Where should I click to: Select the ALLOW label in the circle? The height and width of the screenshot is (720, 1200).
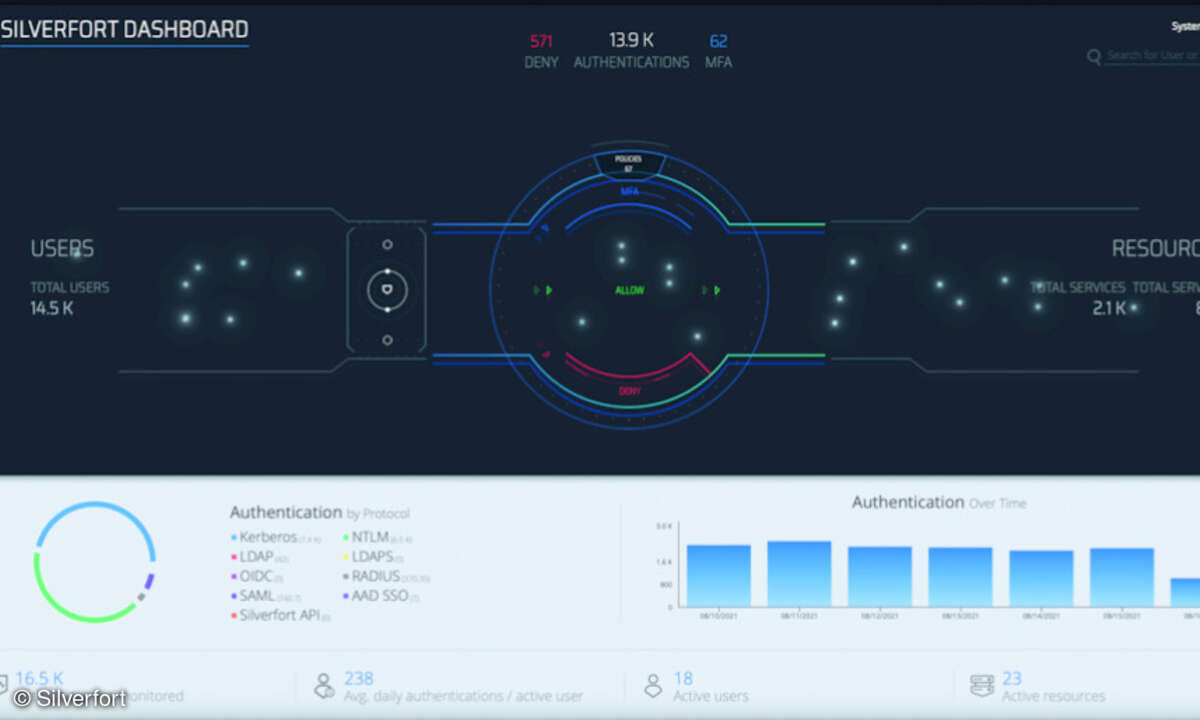pos(630,290)
